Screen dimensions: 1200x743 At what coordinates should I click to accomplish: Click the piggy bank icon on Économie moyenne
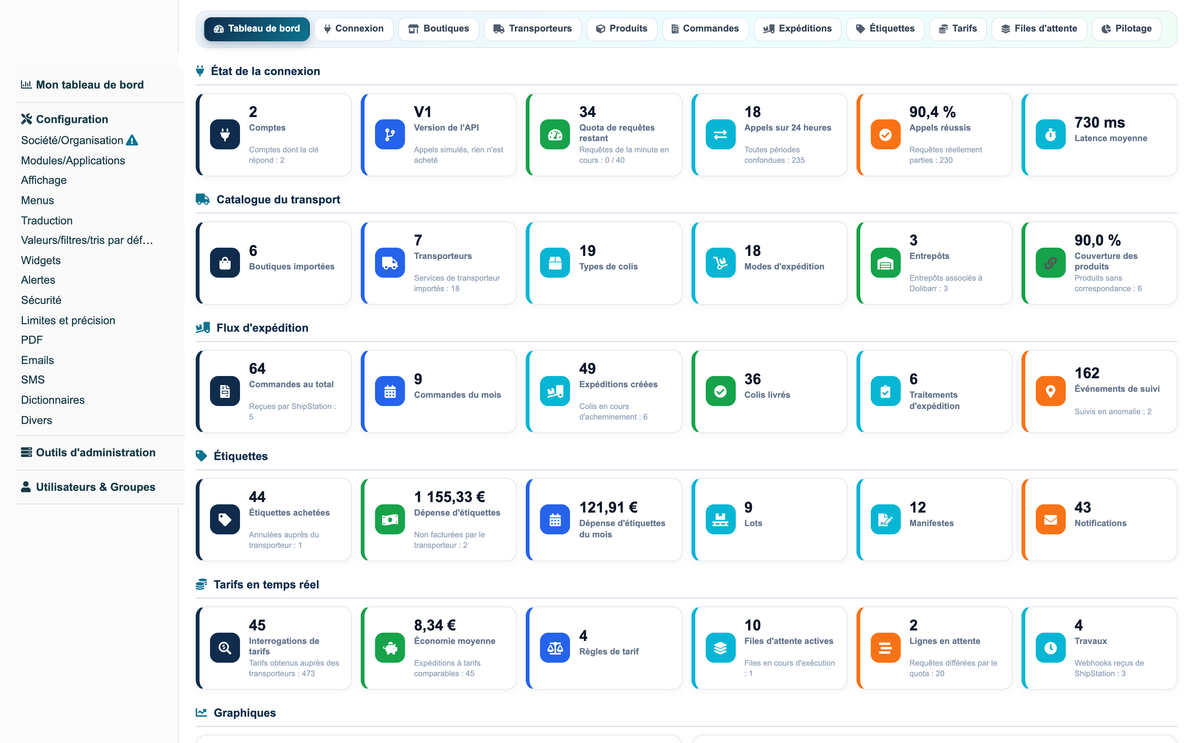click(390, 648)
